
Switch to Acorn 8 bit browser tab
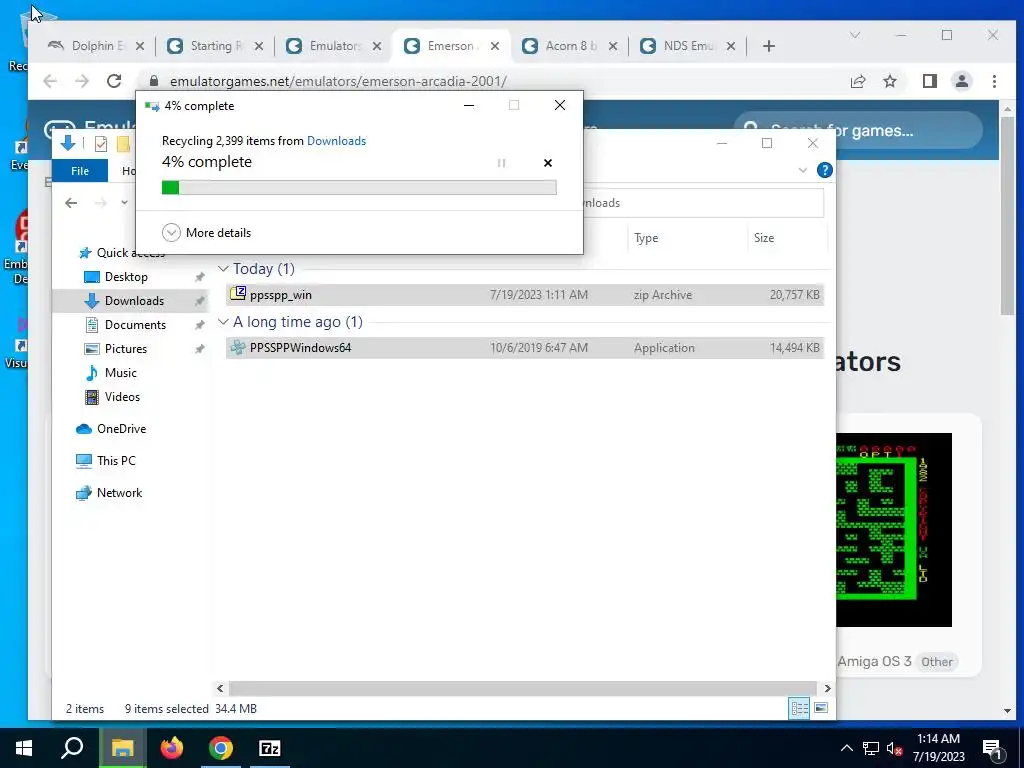click(x=571, y=46)
